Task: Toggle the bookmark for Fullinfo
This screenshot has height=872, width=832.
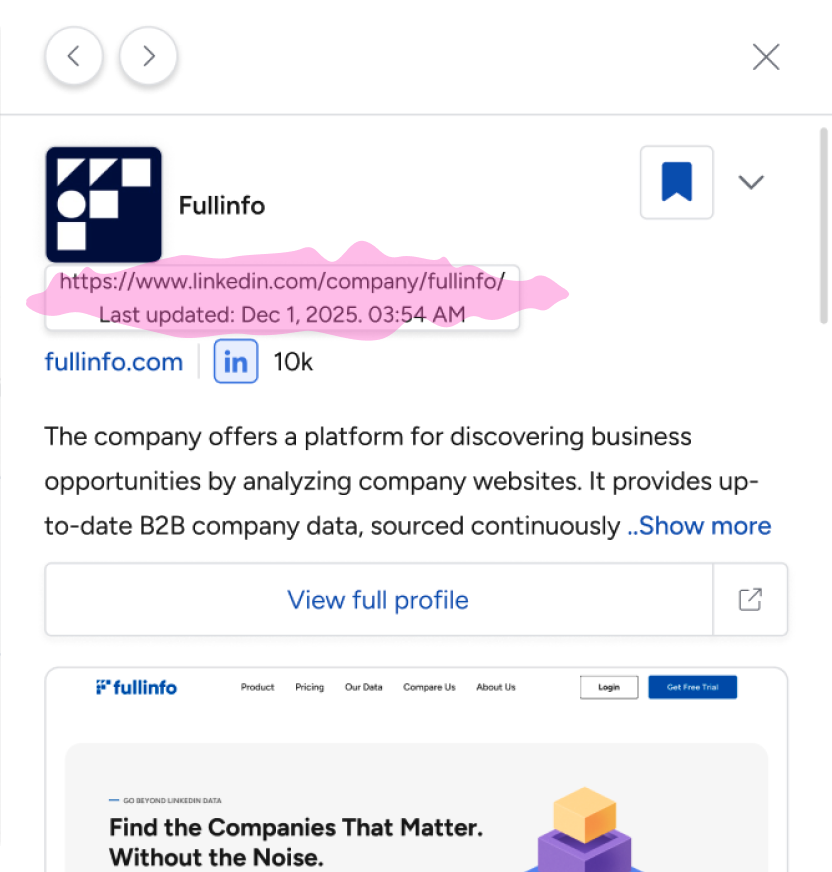Action: click(677, 182)
